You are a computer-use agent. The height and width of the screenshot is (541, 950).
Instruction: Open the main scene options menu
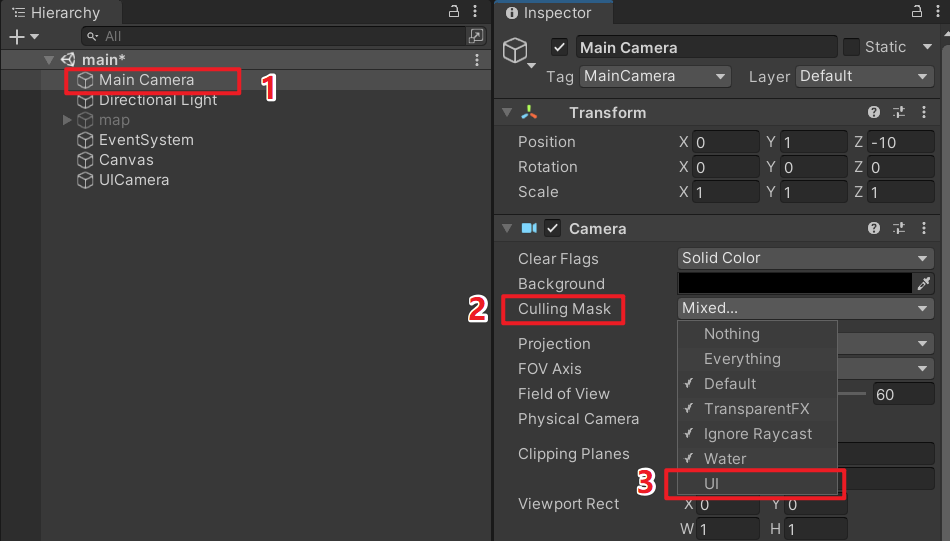coord(477,59)
